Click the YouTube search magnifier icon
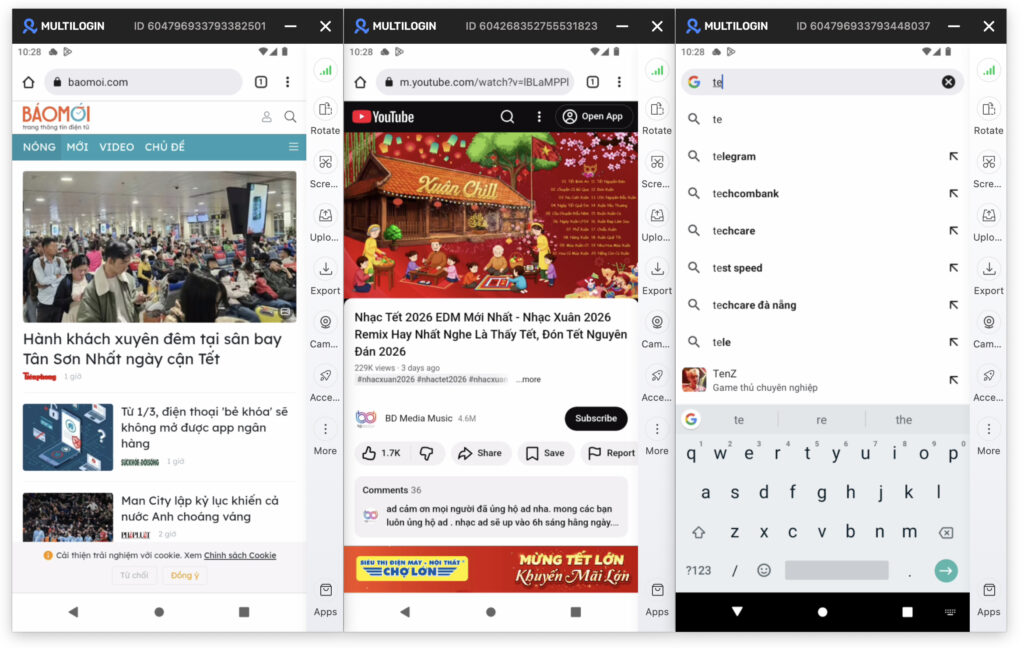Image resolution: width=1024 pixels, height=648 pixels. pyautogui.click(x=507, y=117)
